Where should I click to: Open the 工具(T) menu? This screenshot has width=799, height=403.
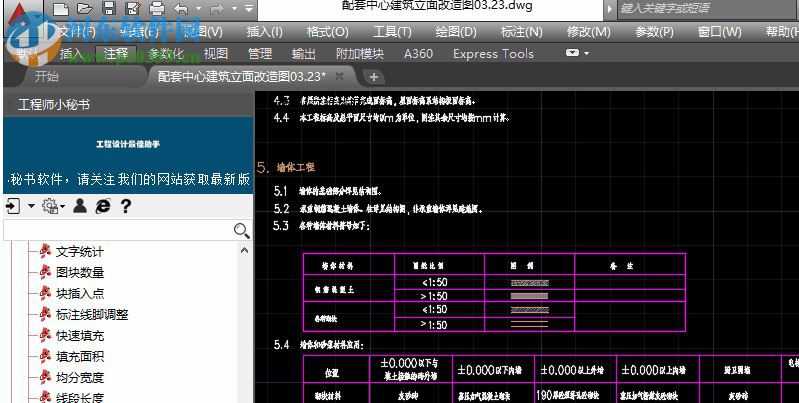click(x=392, y=32)
